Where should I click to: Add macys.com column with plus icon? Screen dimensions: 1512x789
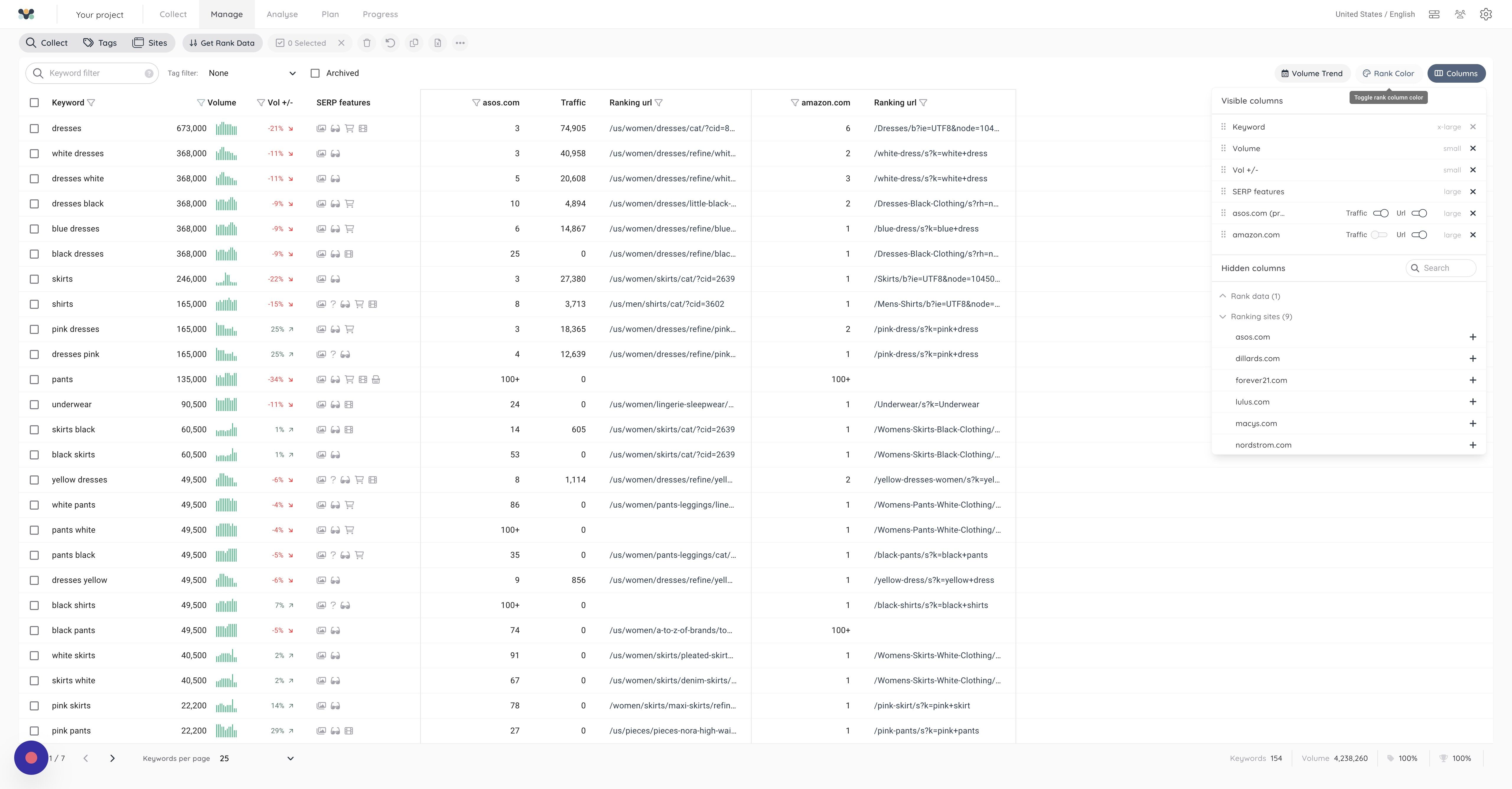coord(1473,423)
